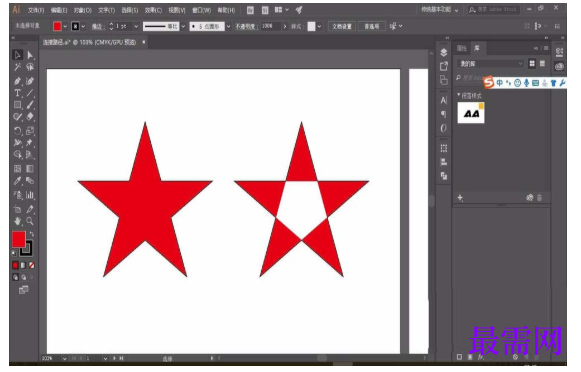The image size is (581, 372).
Task: Select the Puppet Warp pin tool
Action: [30, 143]
